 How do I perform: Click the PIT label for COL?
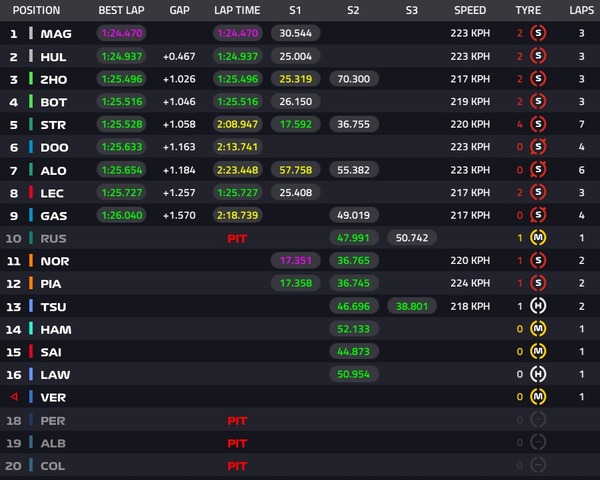pyautogui.click(x=237, y=466)
